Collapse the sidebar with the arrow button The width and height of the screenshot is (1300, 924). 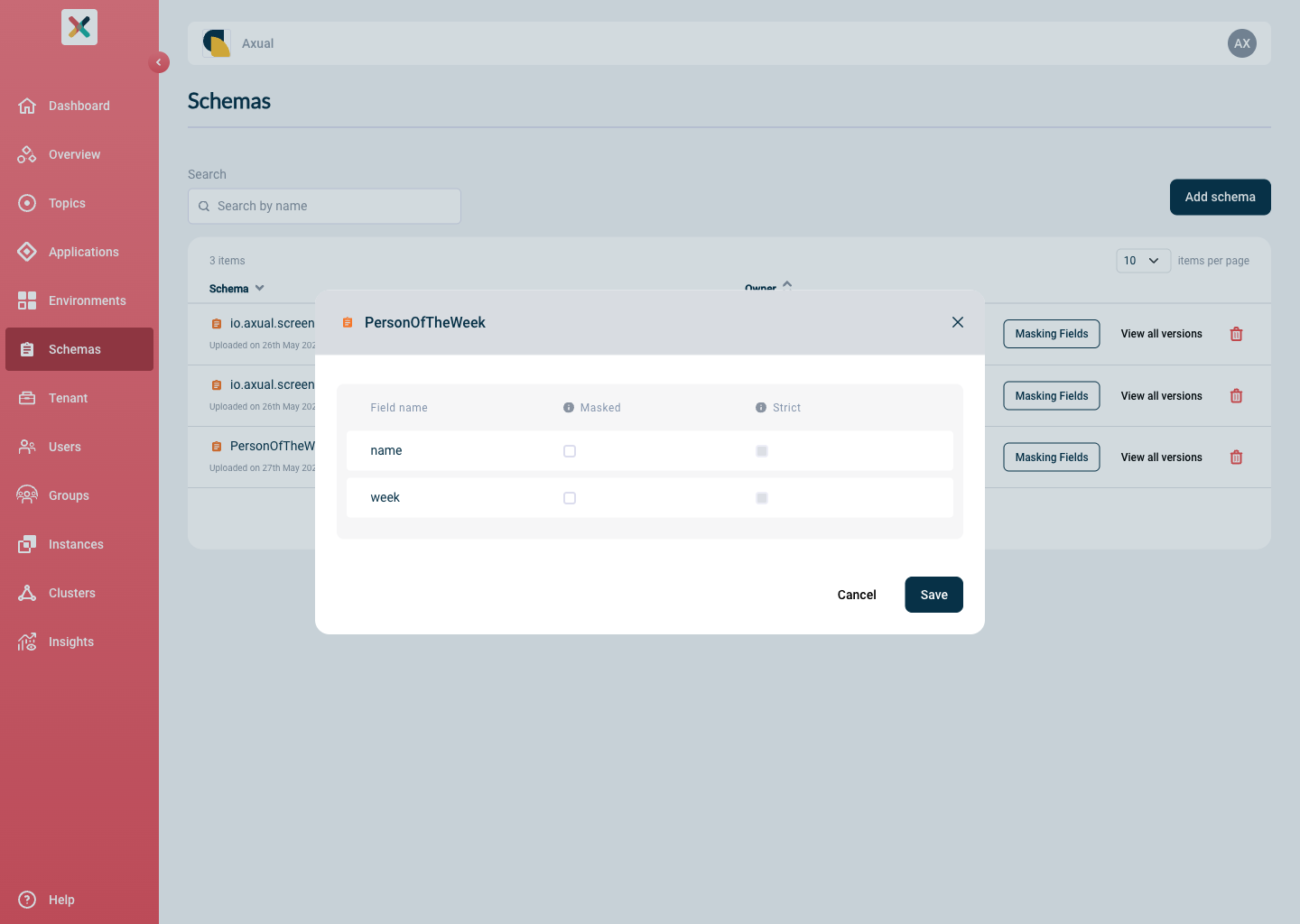click(x=159, y=62)
